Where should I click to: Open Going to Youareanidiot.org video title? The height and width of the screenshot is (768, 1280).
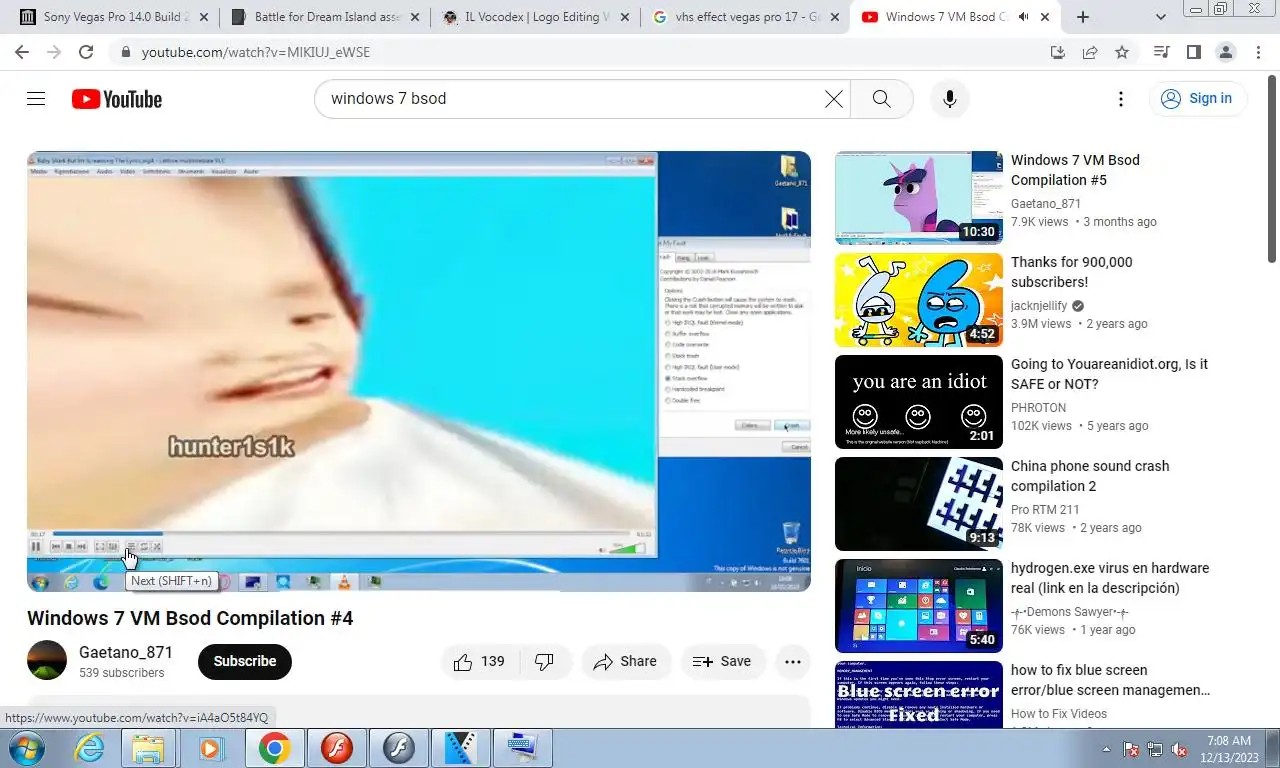click(x=1109, y=374)
